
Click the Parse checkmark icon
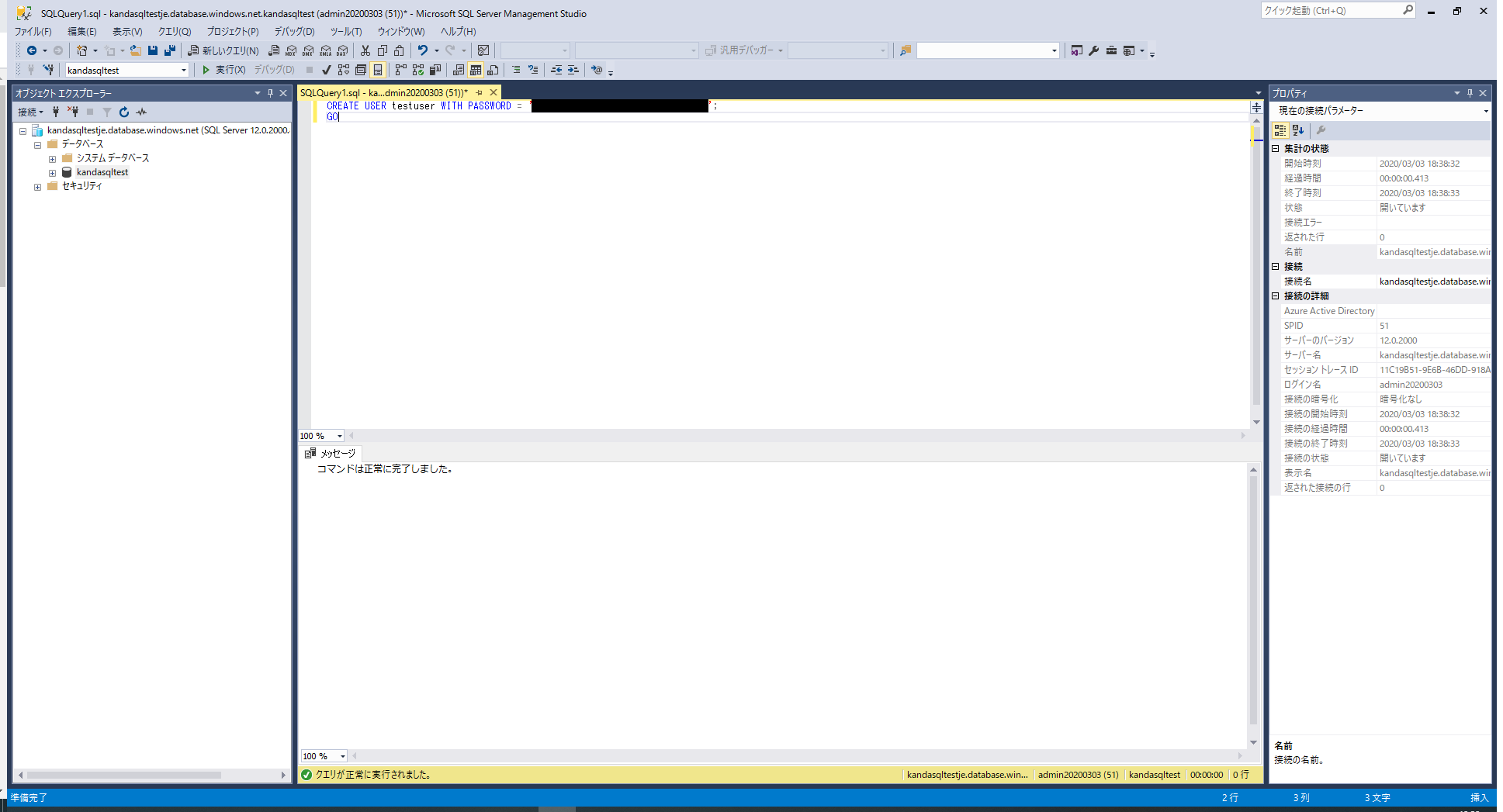[x=327, y=70]
